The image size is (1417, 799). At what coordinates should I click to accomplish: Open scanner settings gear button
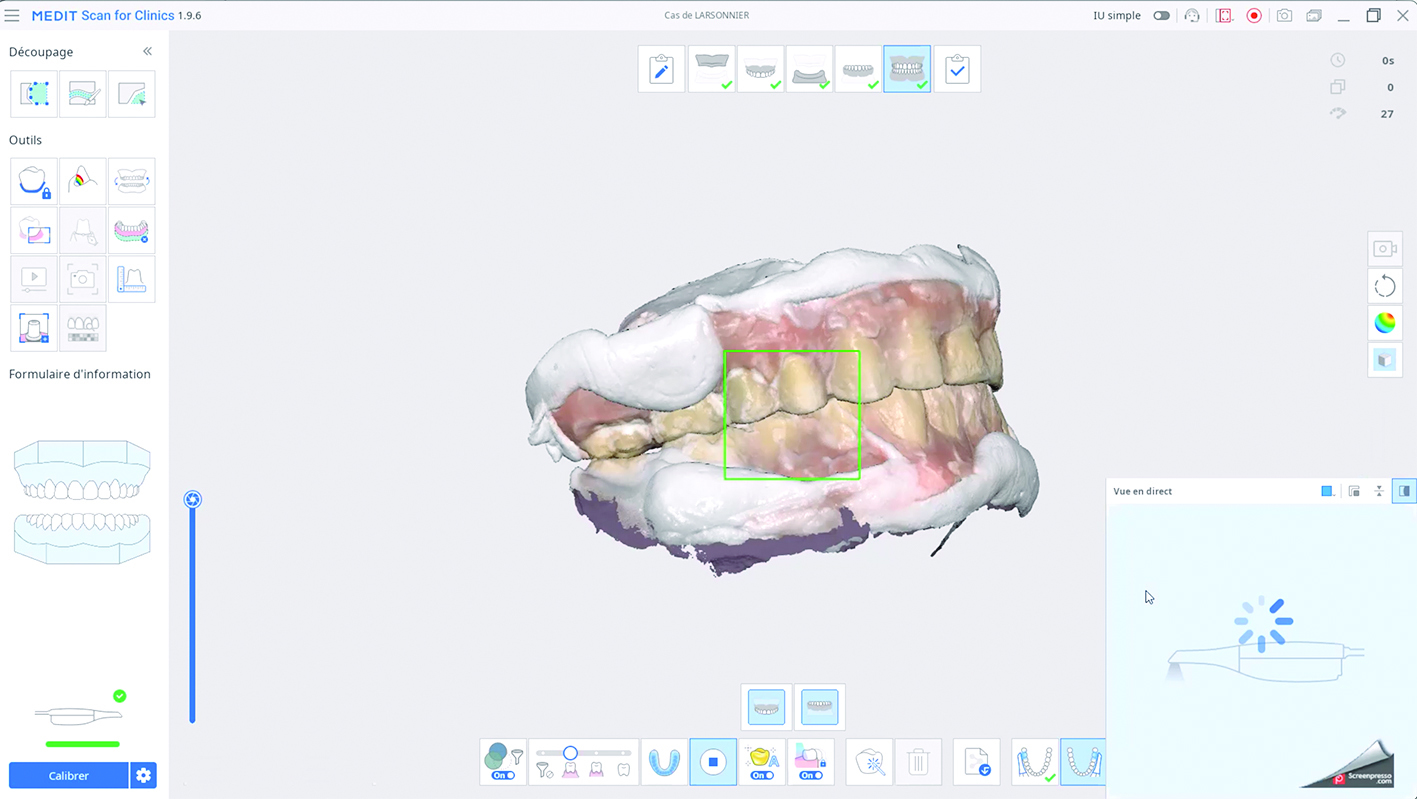[143, 775]
